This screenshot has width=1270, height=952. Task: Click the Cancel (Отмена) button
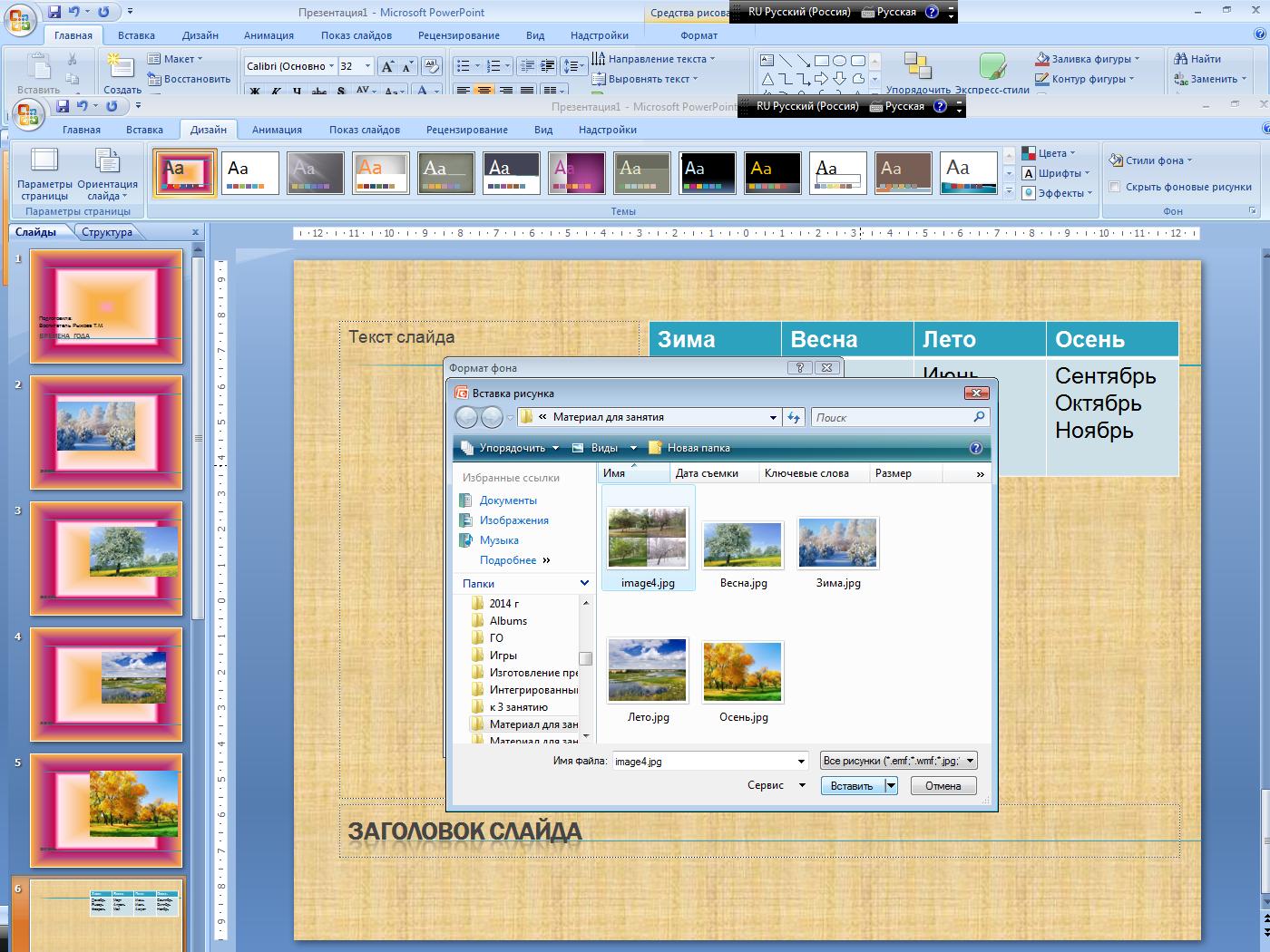[943, 786]
